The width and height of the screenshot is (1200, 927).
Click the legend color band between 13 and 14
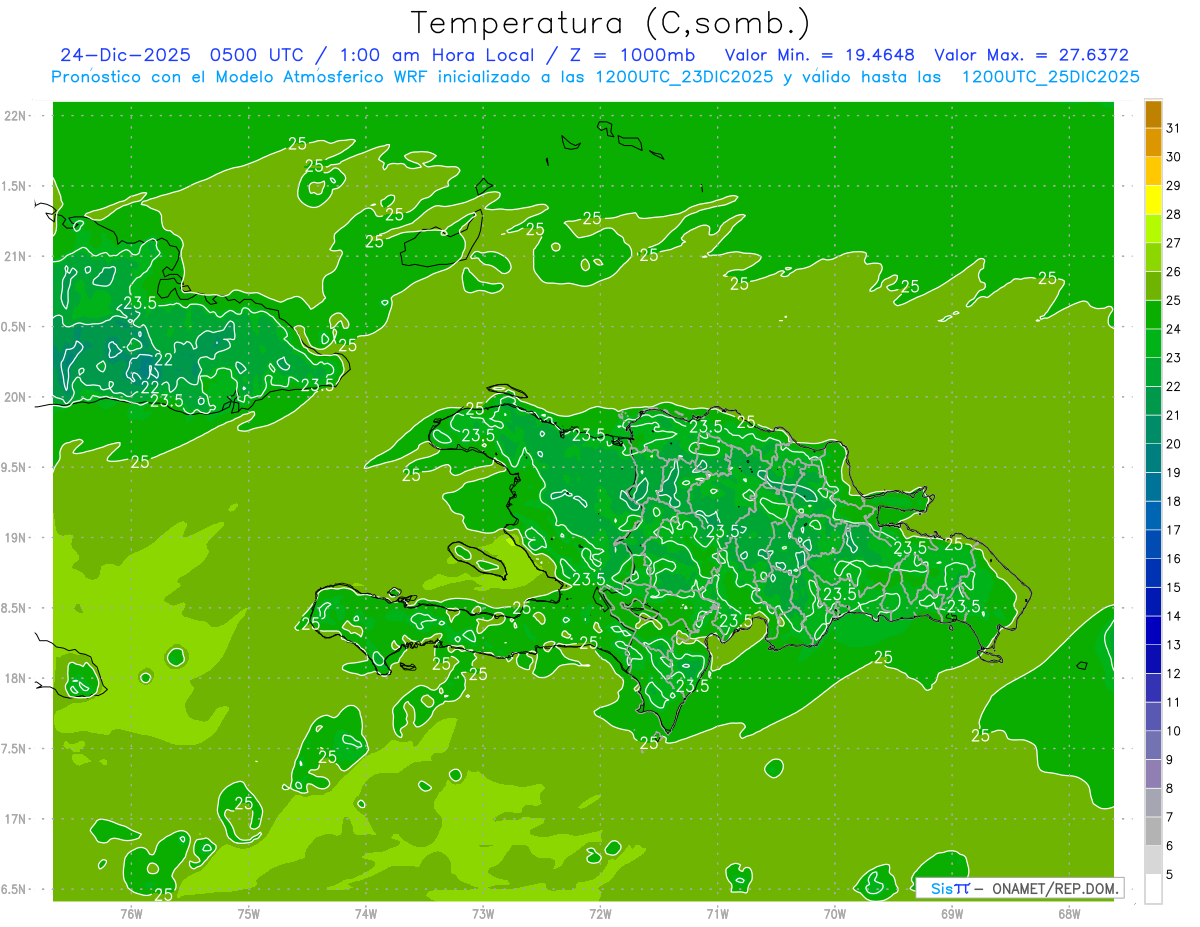1153,631
